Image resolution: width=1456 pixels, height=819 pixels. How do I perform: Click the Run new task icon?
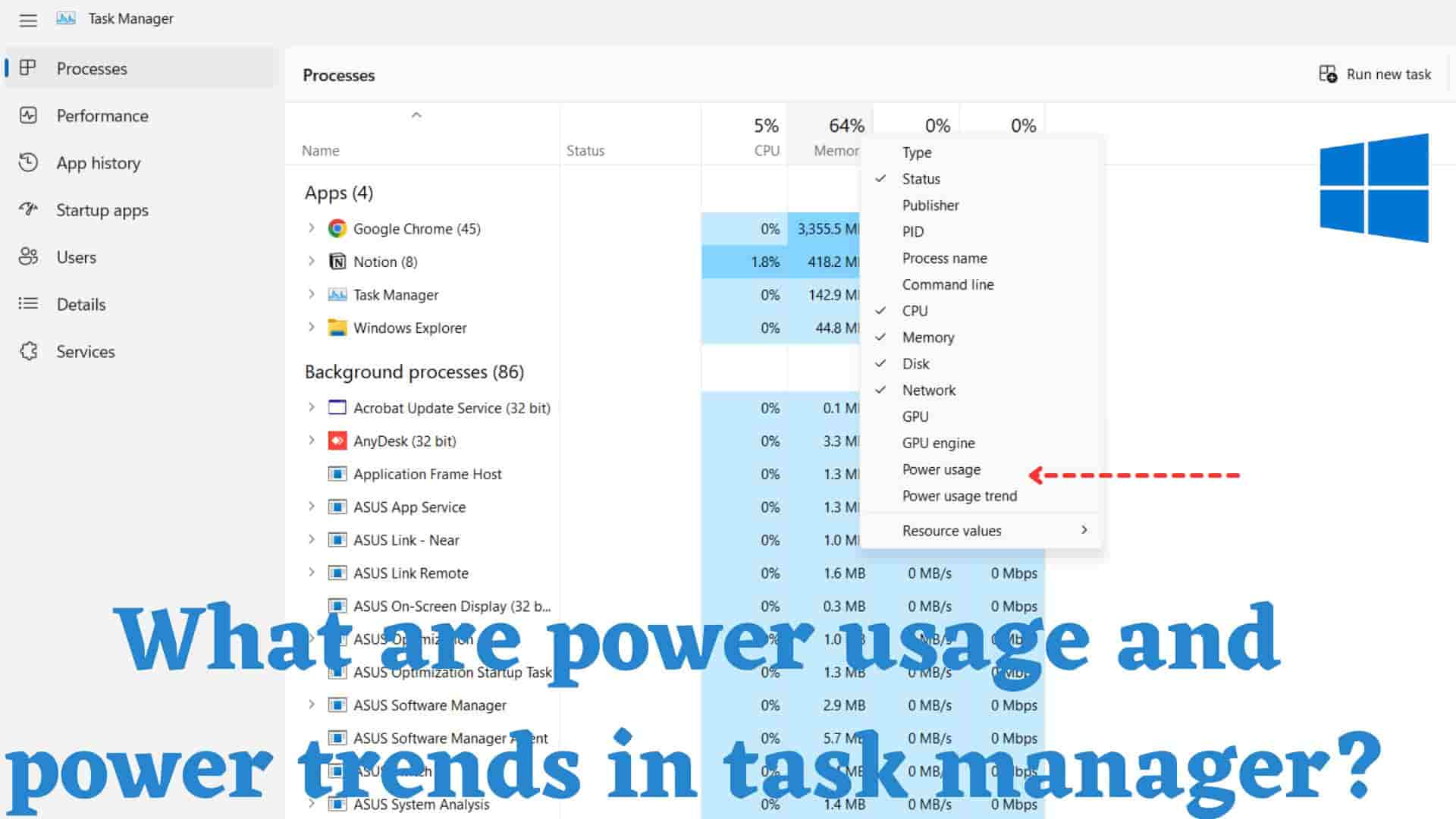tap(1328, 74)
